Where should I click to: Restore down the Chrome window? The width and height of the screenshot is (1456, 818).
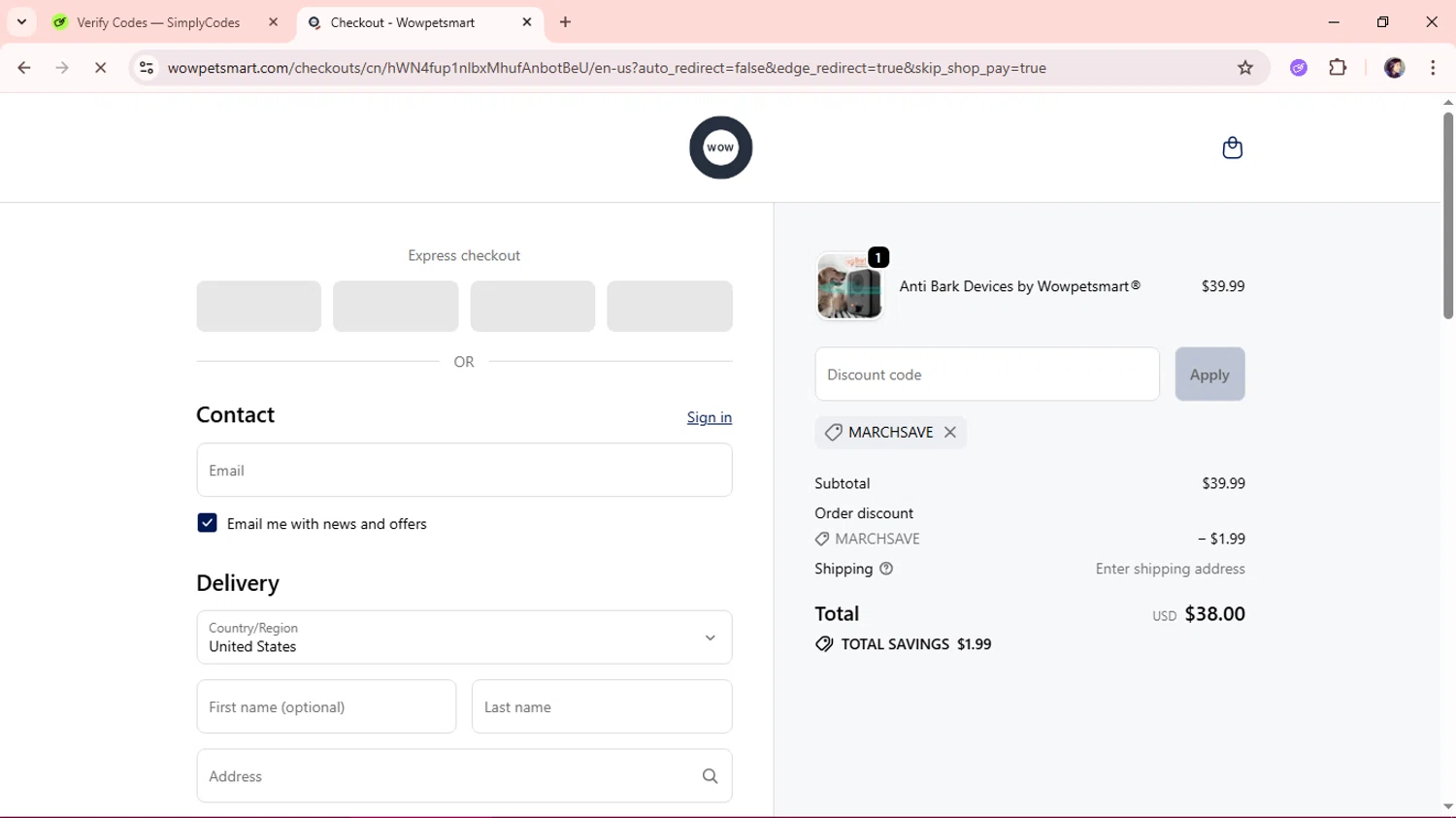point(1382,21)
